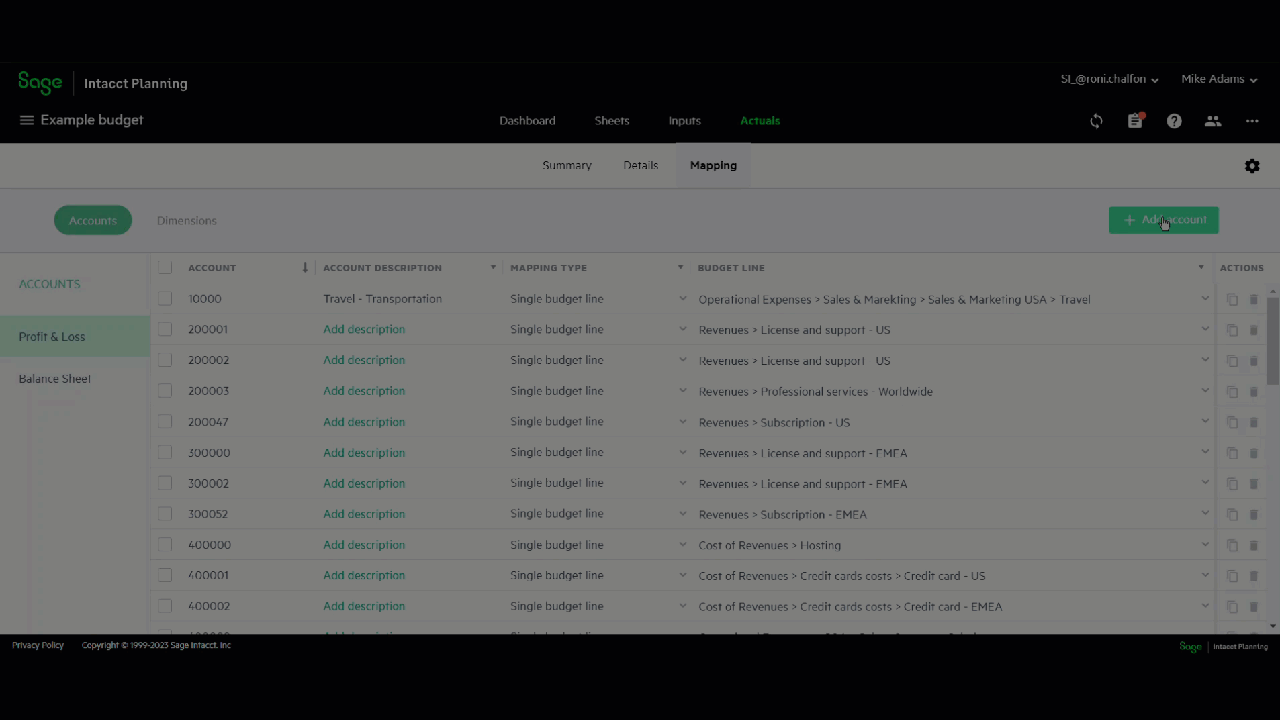Image resolution: width=1280 pixels, height=720 pixels.
Task: Select Profit & Loss in sidebar
Action: [x=75, y=337]
